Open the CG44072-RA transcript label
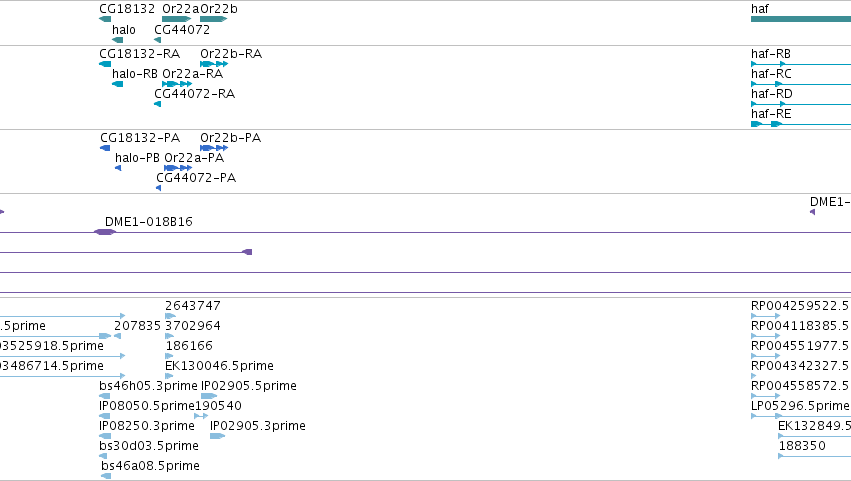851x481 pixels. [x=194, y=94]
